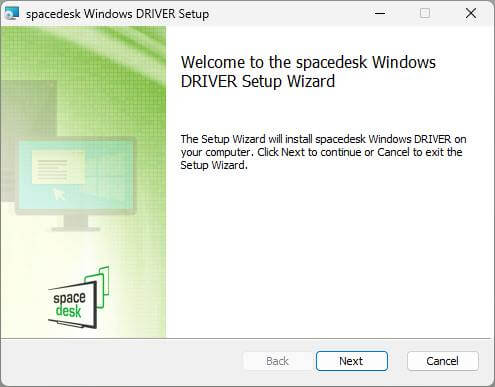Image resolution: width=495 pixels, height=387 pixels.
Task: Minimize the spacedesk setup window
Action: [x=380, y=13]
